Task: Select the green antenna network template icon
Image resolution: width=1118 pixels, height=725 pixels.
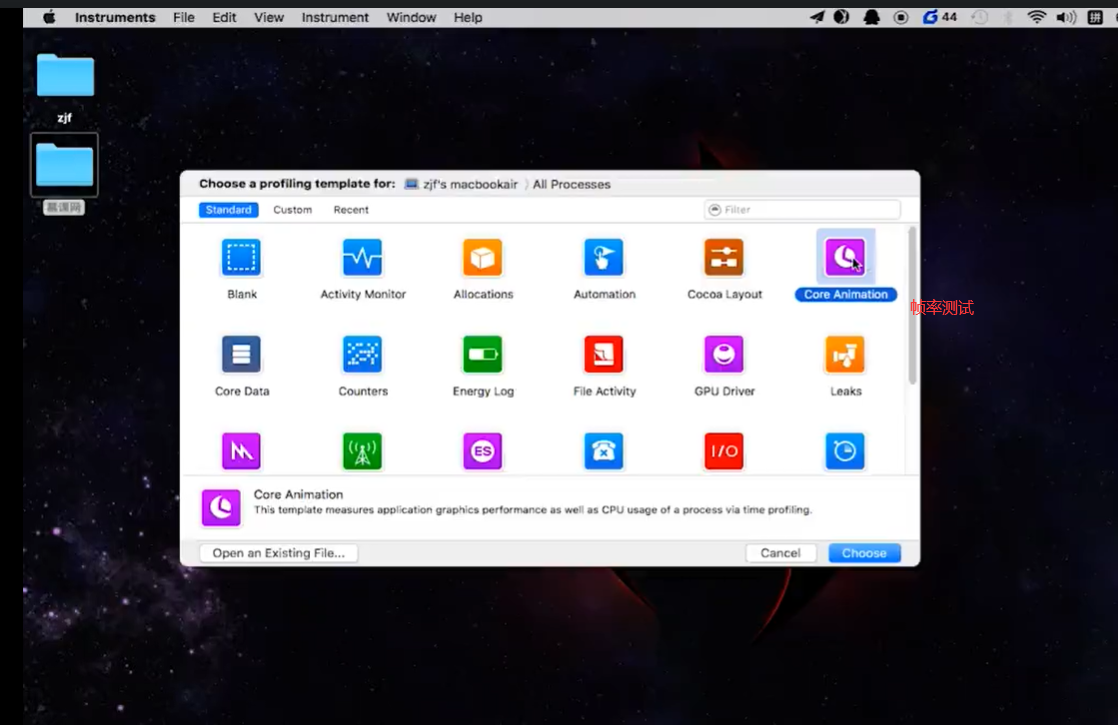Action: [x=362, y=451]
